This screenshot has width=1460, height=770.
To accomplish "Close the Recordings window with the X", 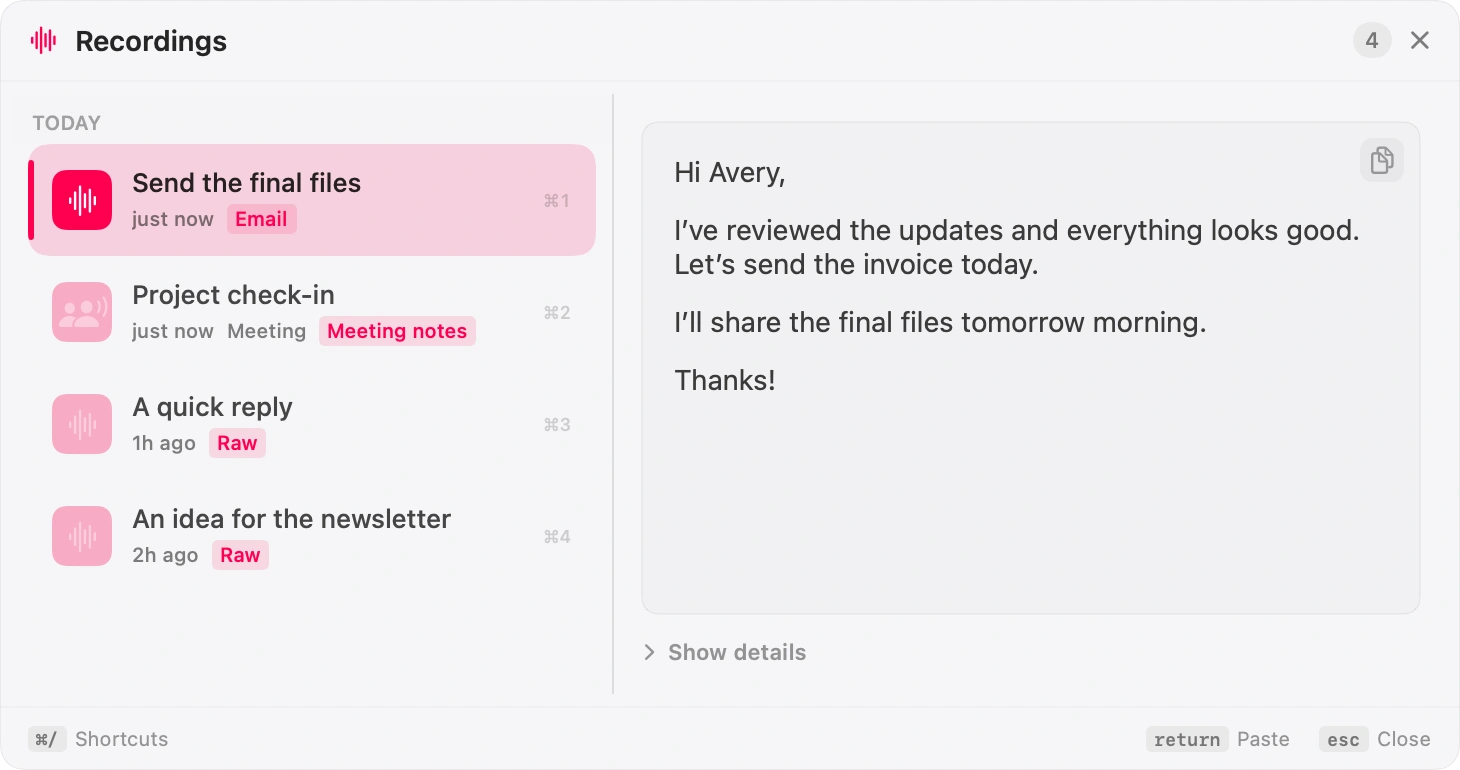I will 1420,40.
